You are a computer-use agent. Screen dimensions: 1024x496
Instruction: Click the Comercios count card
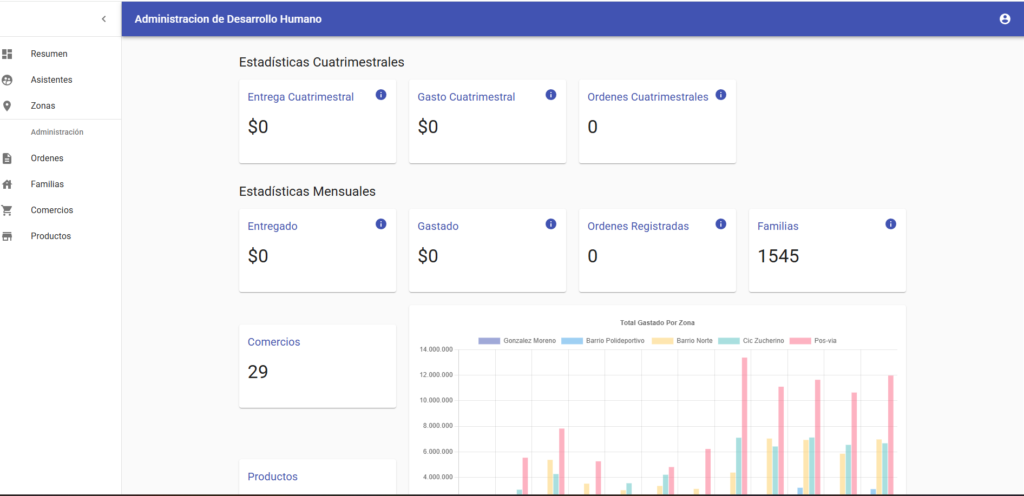pos(317,366)
